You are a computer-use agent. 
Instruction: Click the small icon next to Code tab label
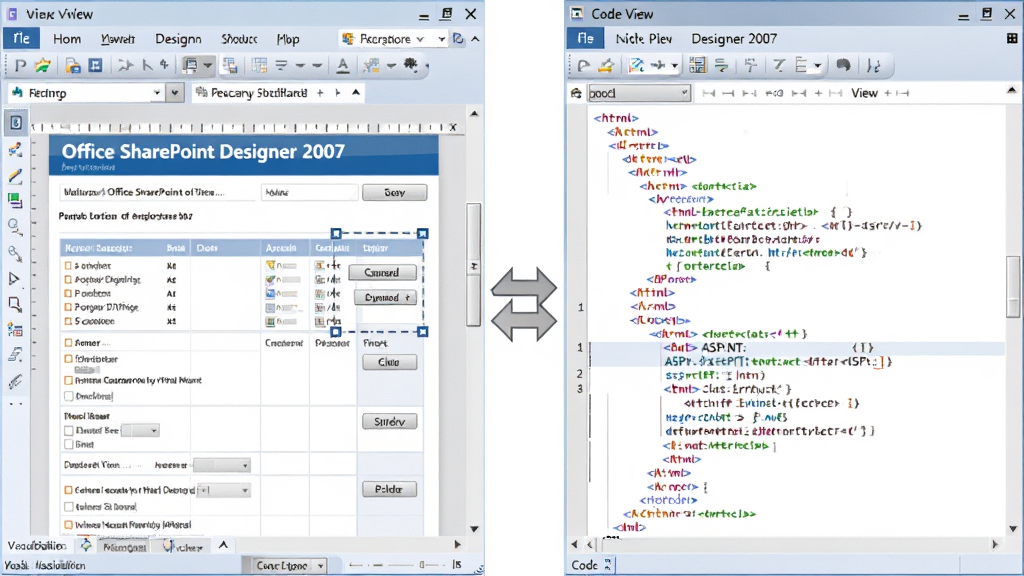pyautogui.click(x=607, y=565)
